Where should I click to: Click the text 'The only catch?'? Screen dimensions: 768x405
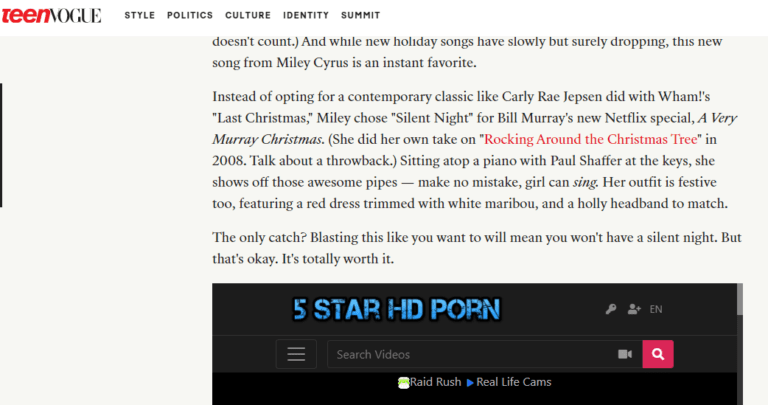(x=259, y=238)
